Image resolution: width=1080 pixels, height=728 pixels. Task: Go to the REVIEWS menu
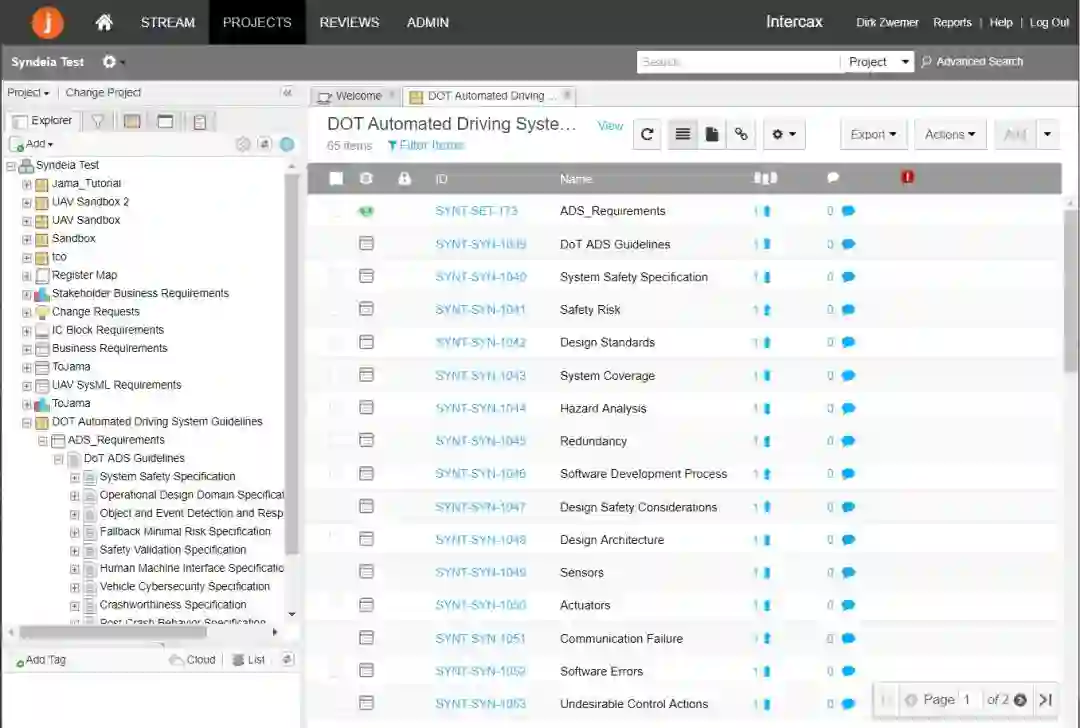click(349, 22)
